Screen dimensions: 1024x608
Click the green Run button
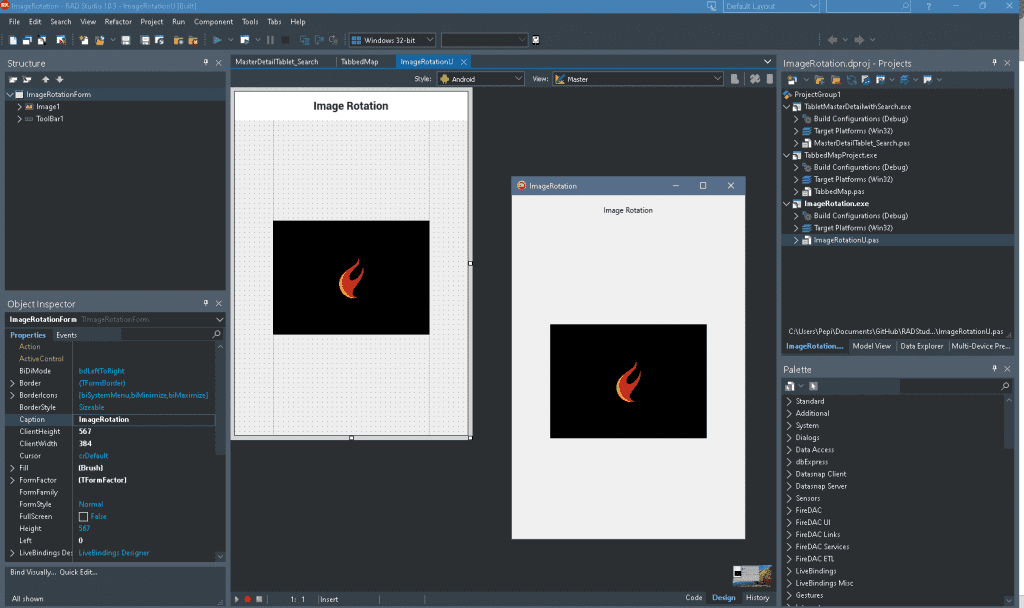pos(217,40)
